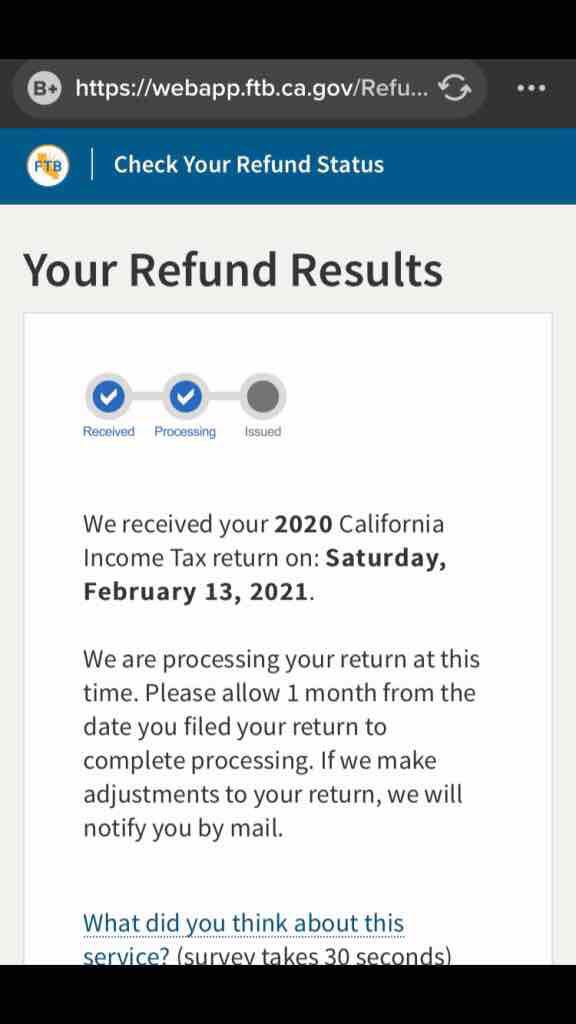The height and width of the screenshot is (1024, 576).
Task: Click the FTB logo icon
Action: tap(45, 164)
